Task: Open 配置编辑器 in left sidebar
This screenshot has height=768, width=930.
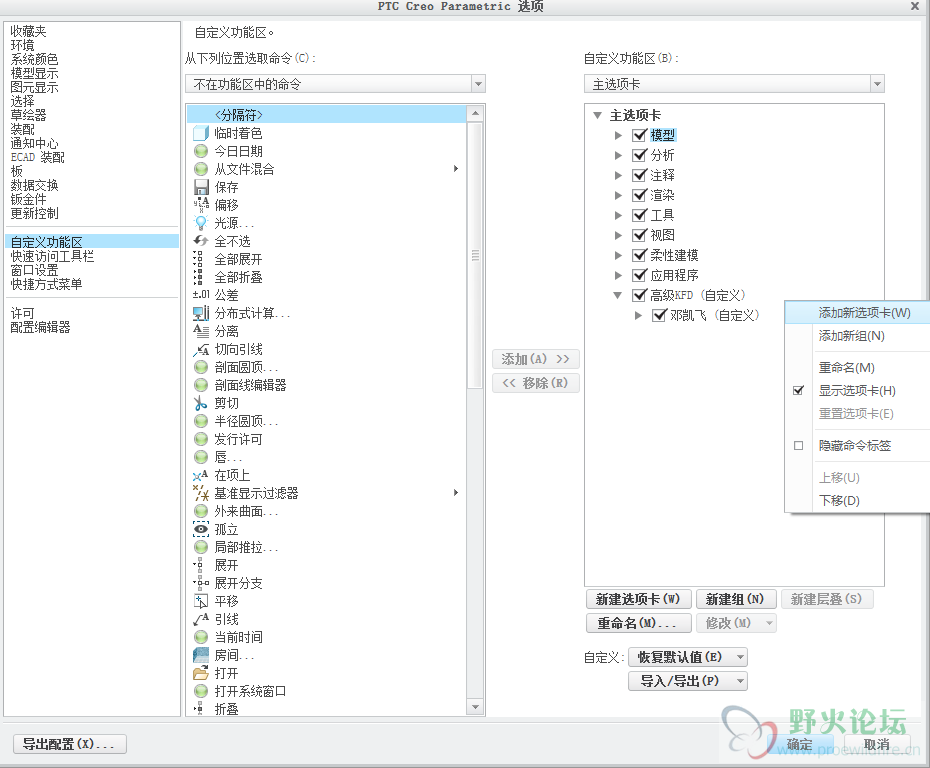Action: 40,327
